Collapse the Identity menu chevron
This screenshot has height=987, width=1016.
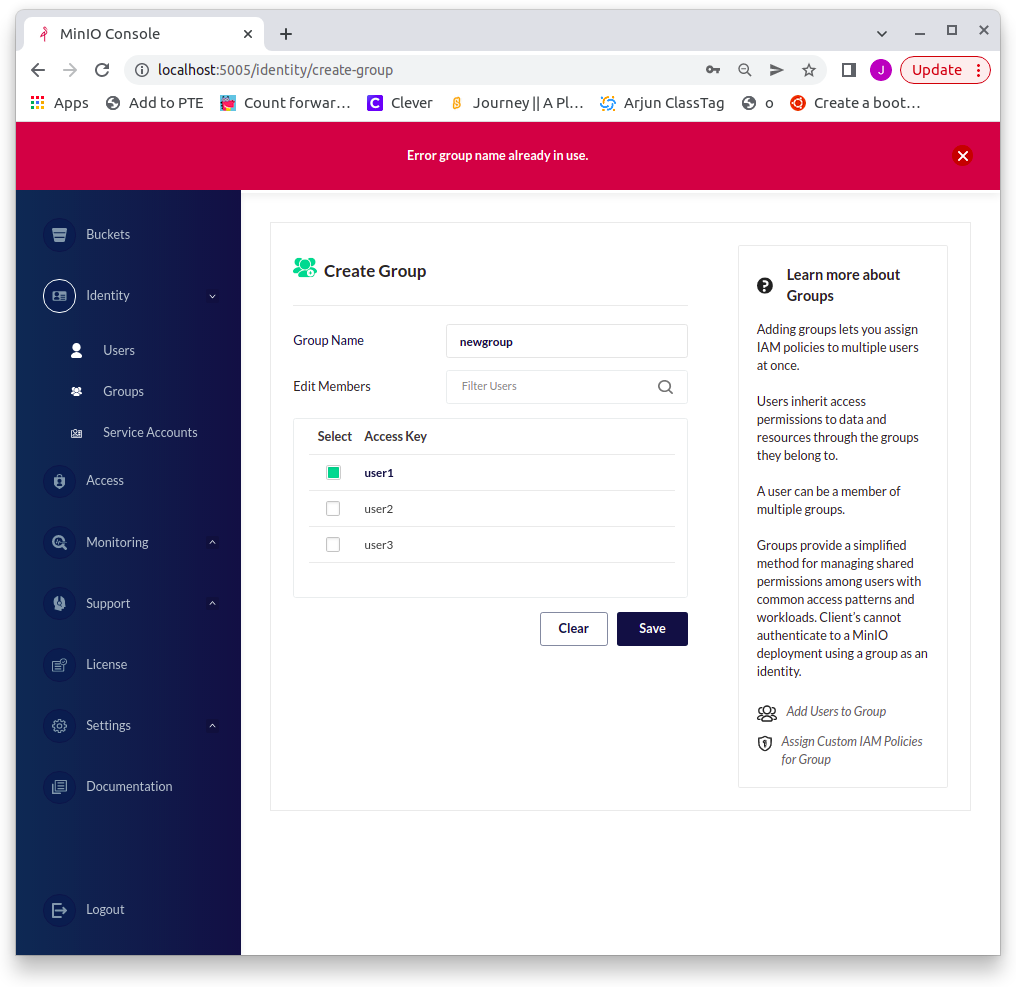212,296
